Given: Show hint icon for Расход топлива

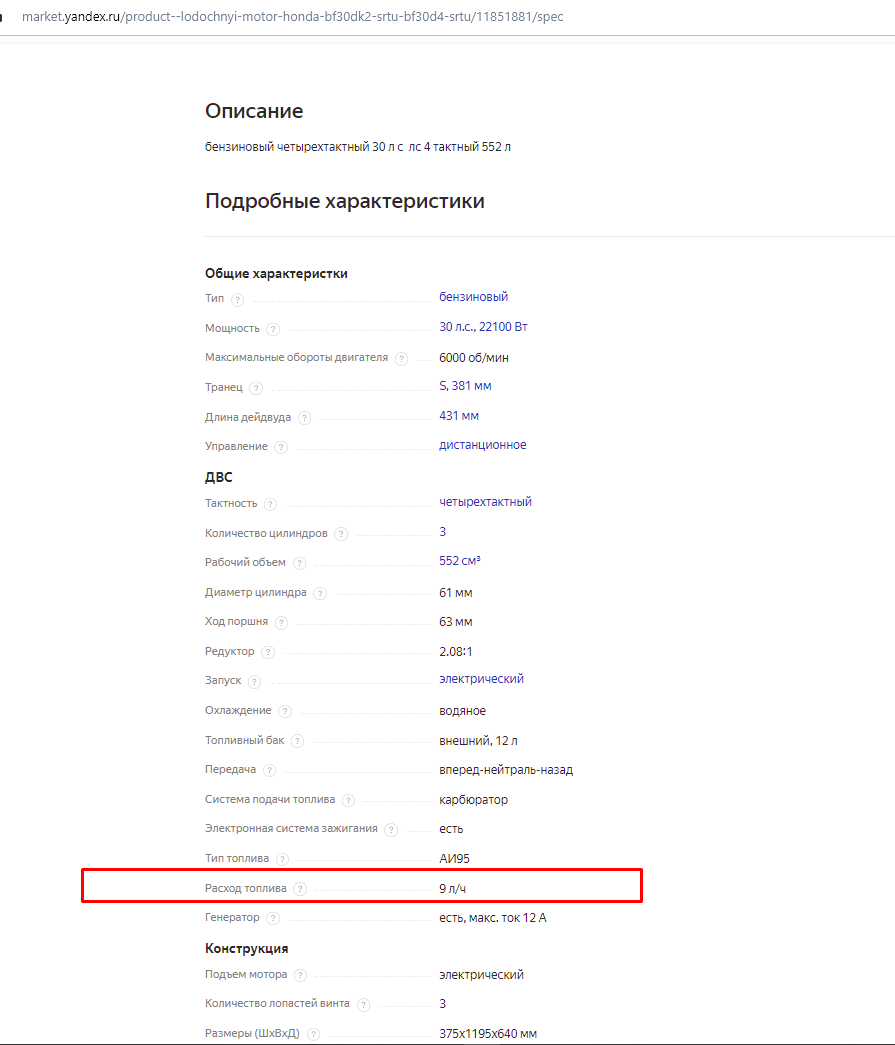Looking at the screenshot, I should tap(300, 889).
